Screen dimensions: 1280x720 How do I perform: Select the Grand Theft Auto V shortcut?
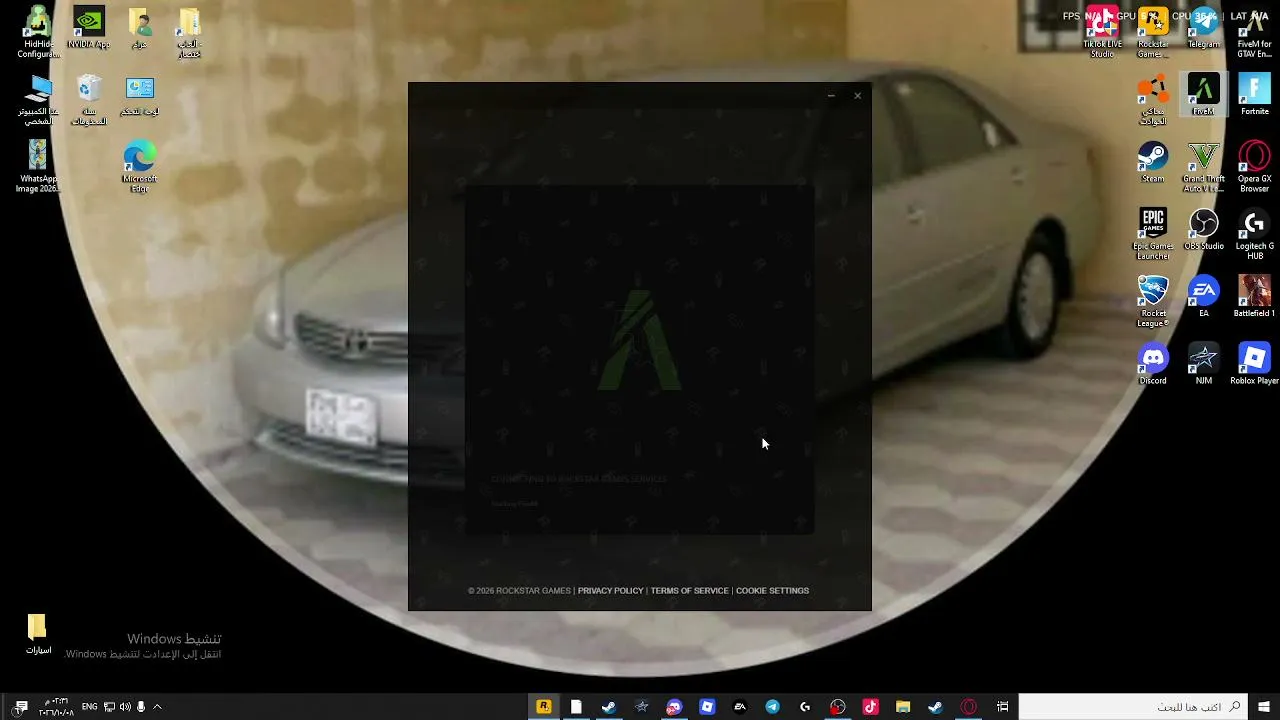1203,167
